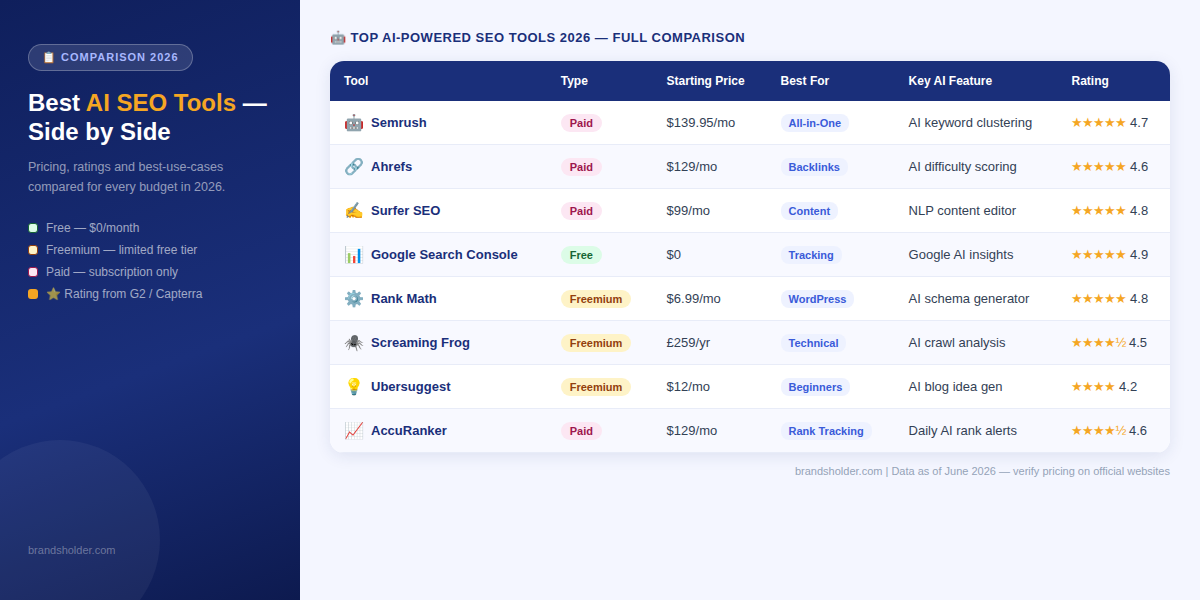Click the $12/mo price
The height and width of the screenshot is (600, 1200).
pos(688,387)
